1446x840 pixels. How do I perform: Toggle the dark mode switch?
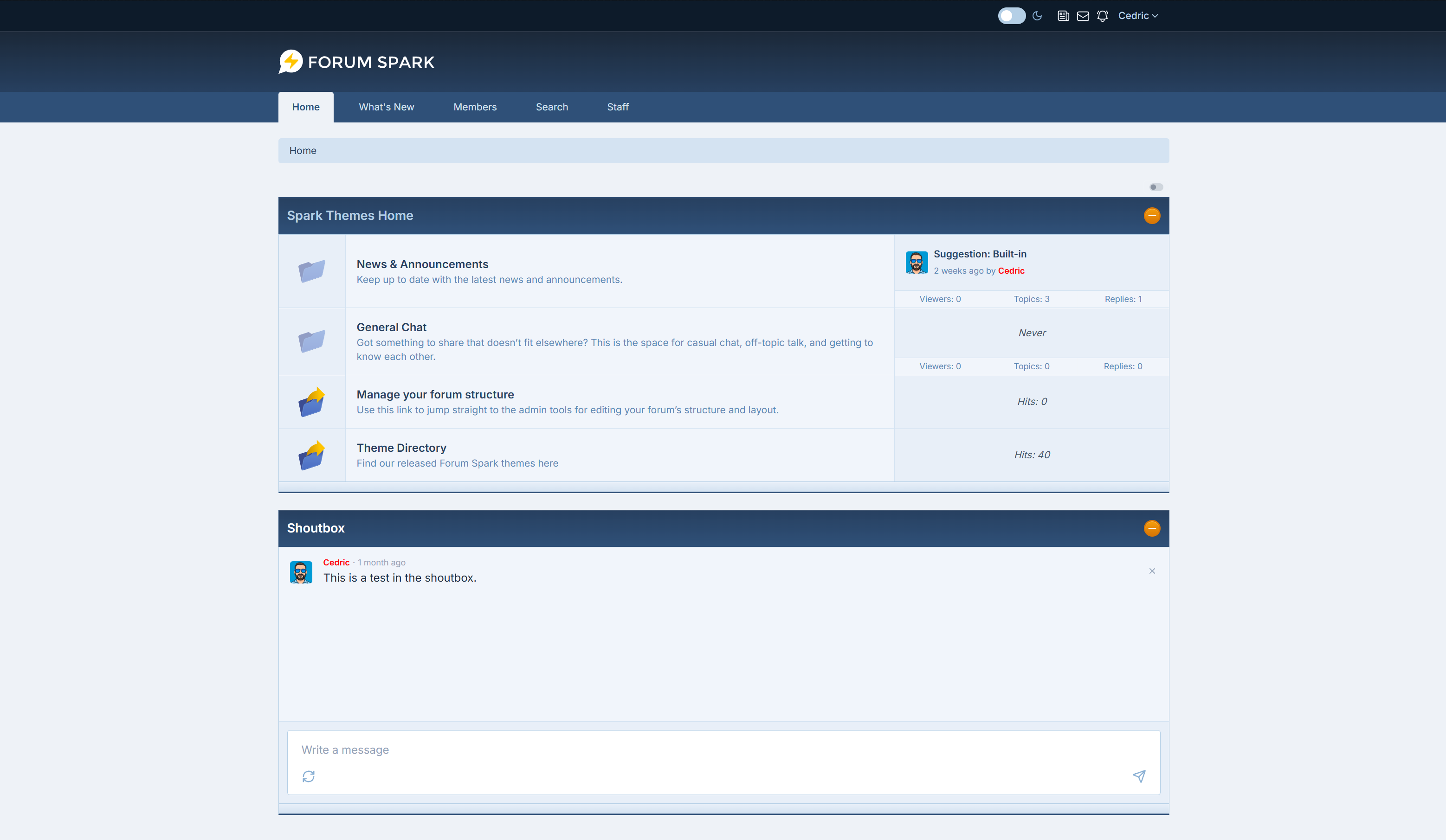click(x=1011, y=15)
